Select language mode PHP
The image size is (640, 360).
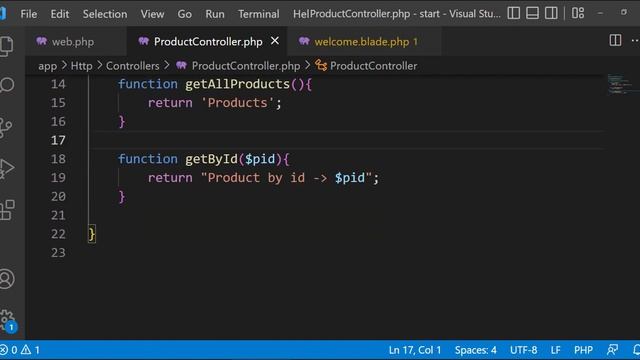click(583, 350)
